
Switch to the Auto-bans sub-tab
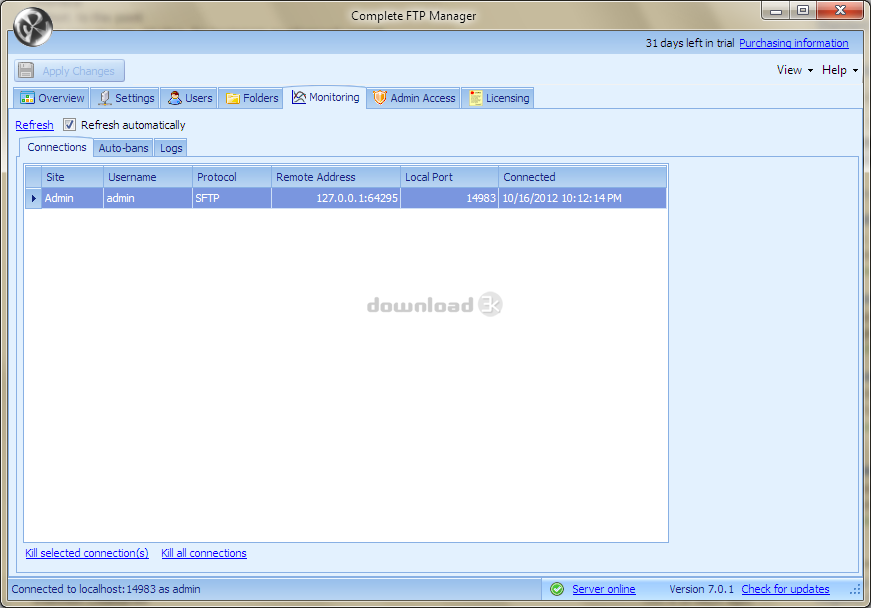(123, 148)
